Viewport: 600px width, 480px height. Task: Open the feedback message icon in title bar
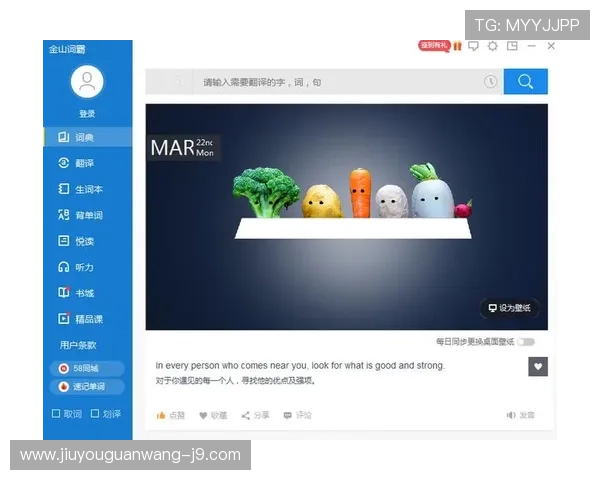coord(473,46)
